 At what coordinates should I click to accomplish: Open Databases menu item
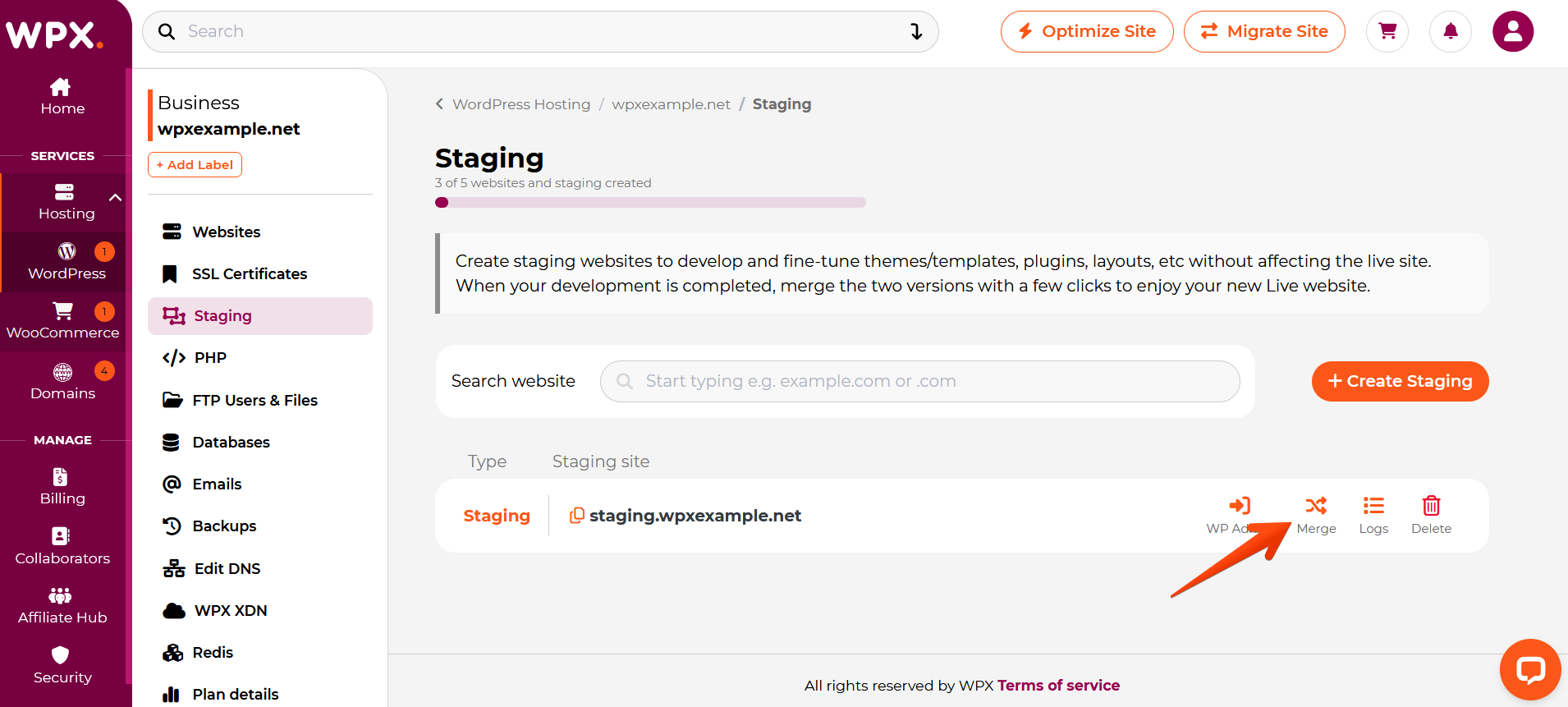pos(260,443)
